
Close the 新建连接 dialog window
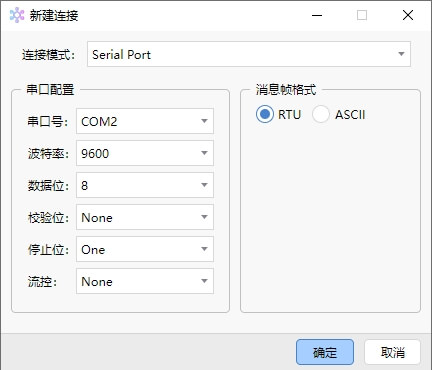(408, 15)
